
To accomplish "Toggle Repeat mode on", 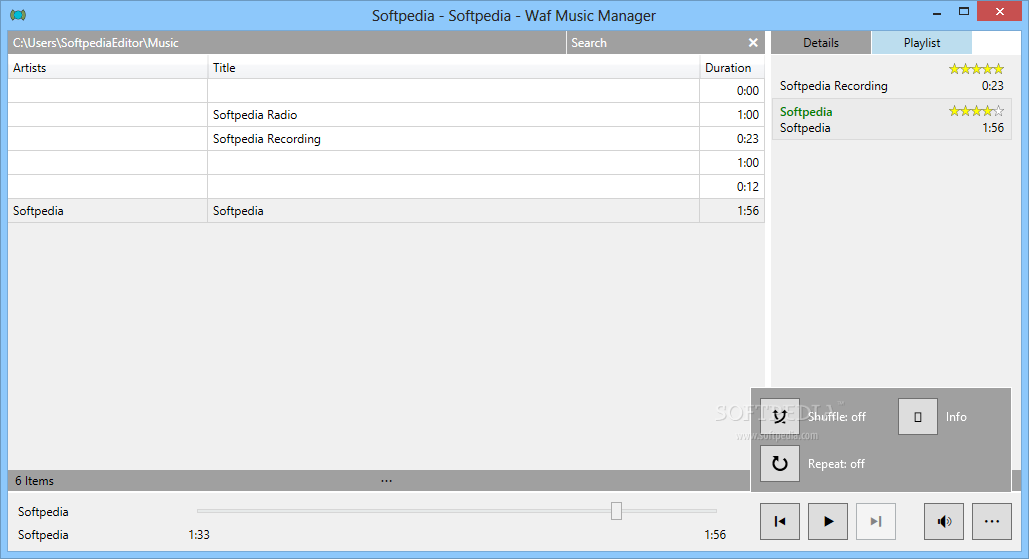I will coord(780,464).
